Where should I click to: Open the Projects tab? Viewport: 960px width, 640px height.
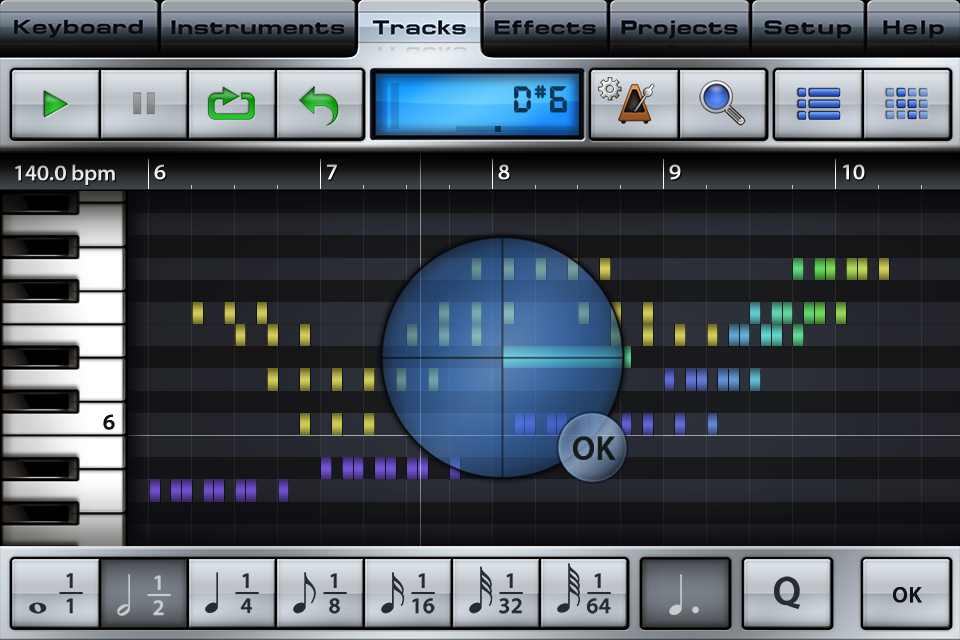[679, 28]
